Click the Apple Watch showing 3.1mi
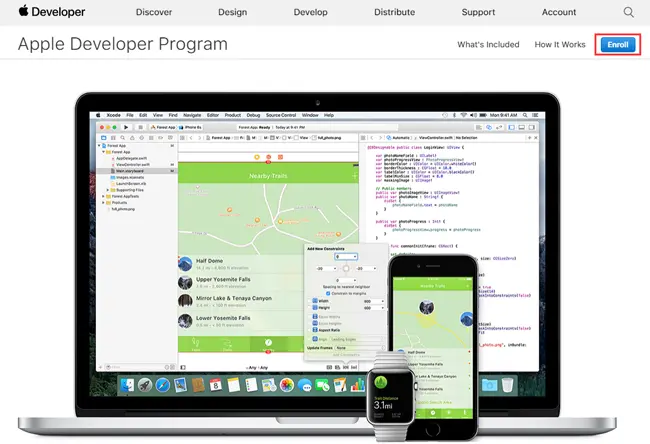Screen dimensions: 650x444 [x=391, y=398]
